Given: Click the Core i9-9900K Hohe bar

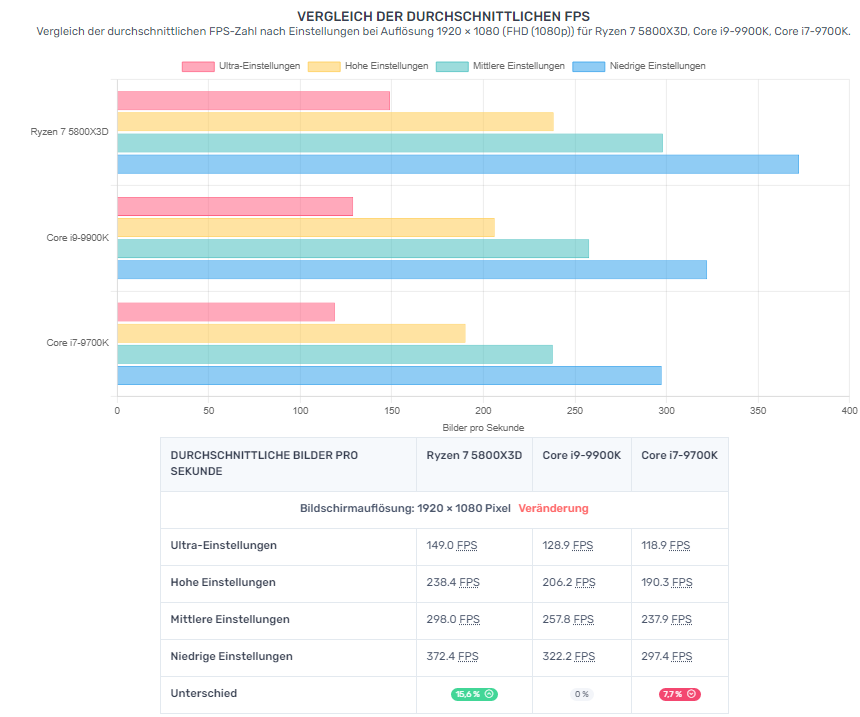Looking at the screenshot, I should (306, 228).
